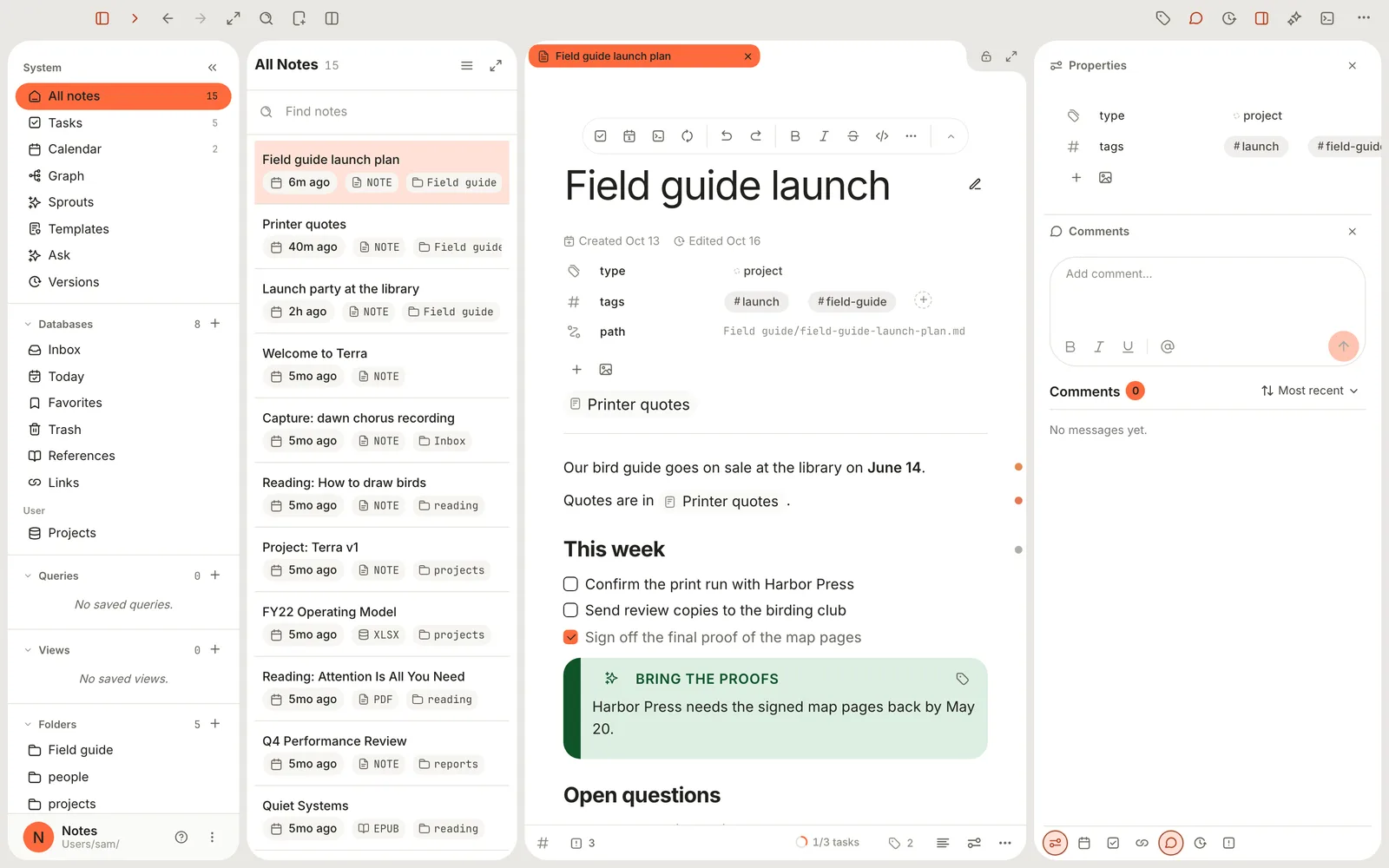This screenshot has width=1389, height=868.
Task: Add a new database with the plus button
Action: click(215, 324)
